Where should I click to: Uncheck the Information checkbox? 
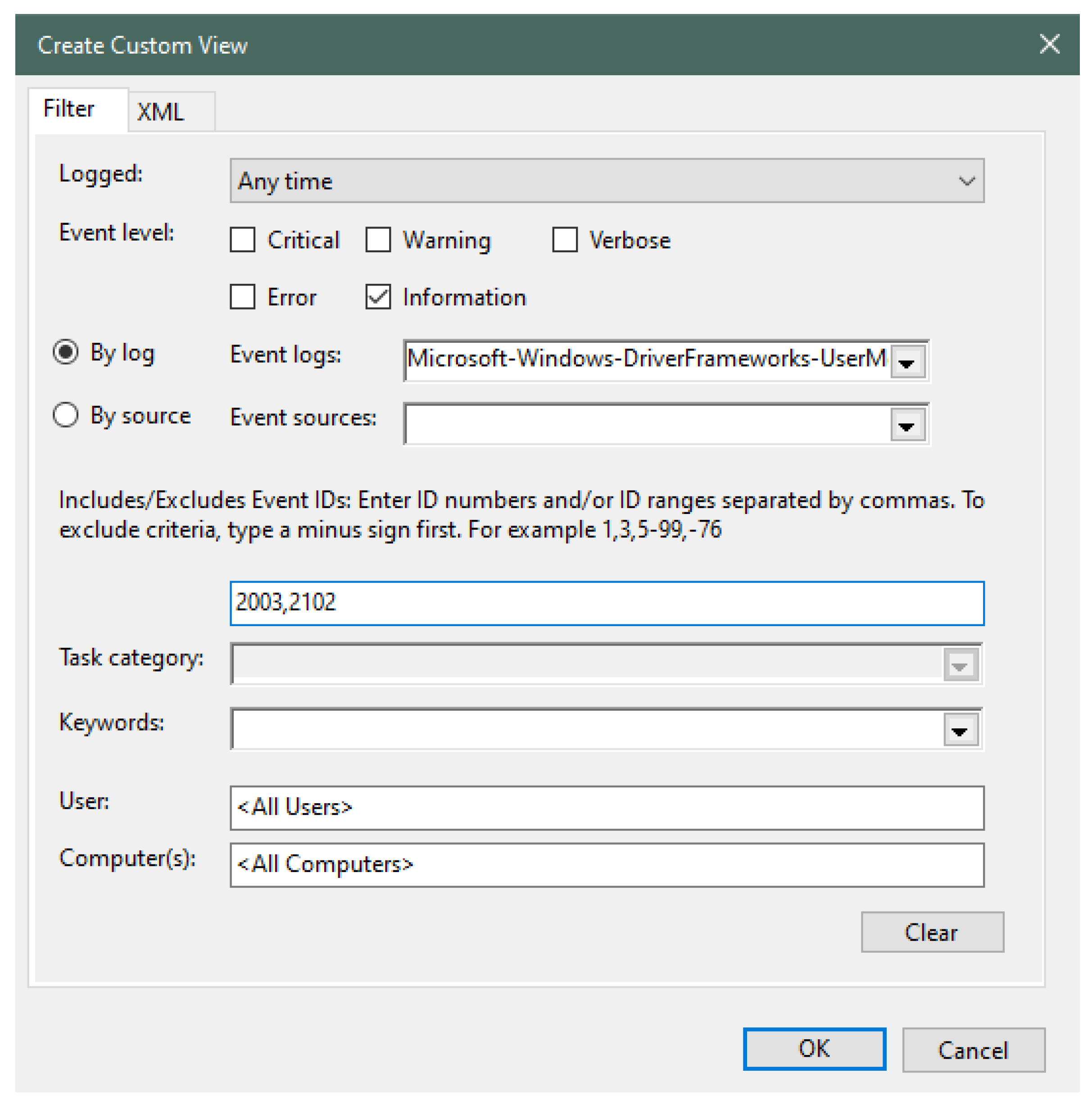point(378,297)
